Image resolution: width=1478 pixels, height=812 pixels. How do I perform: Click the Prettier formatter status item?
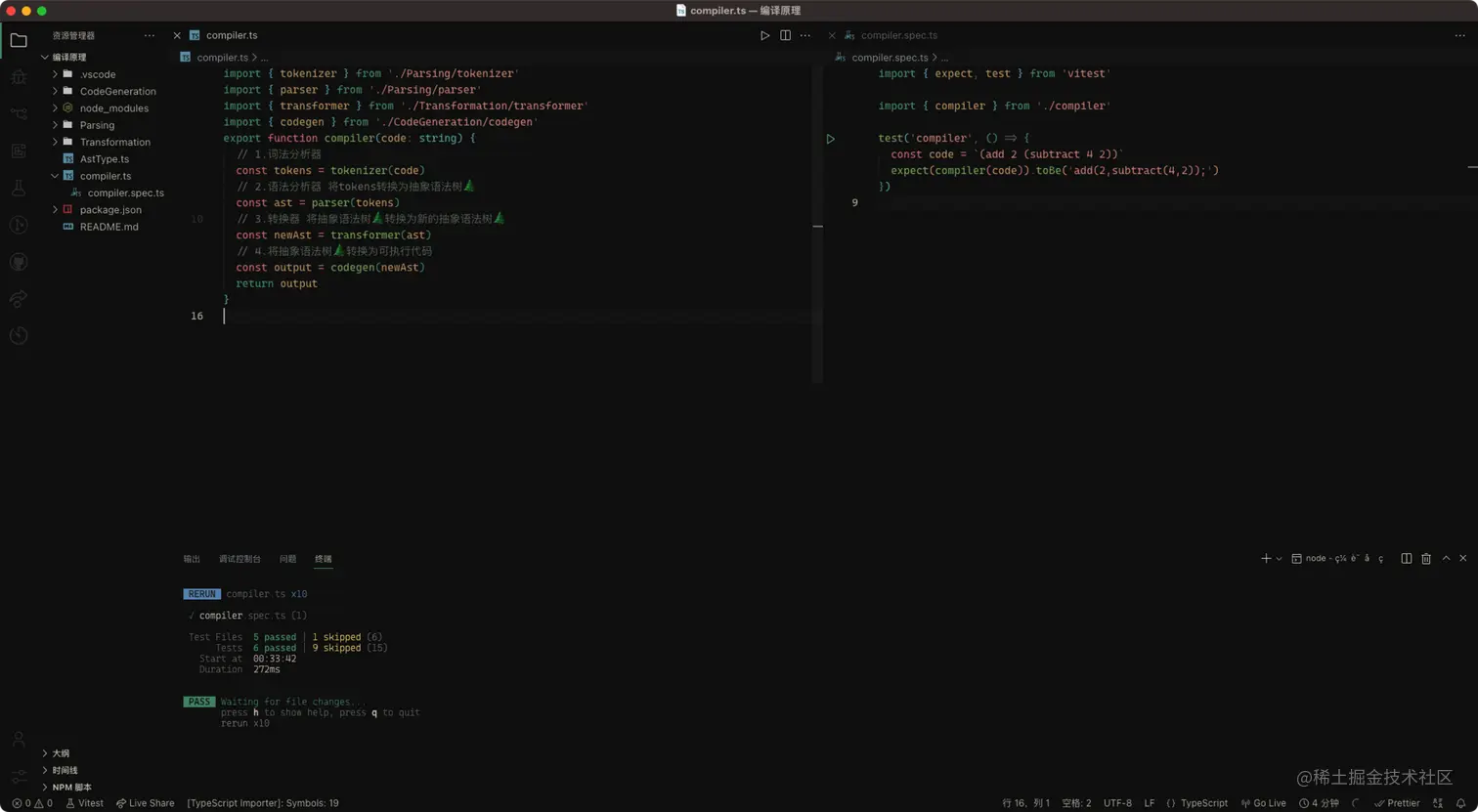pos(1397,803)
